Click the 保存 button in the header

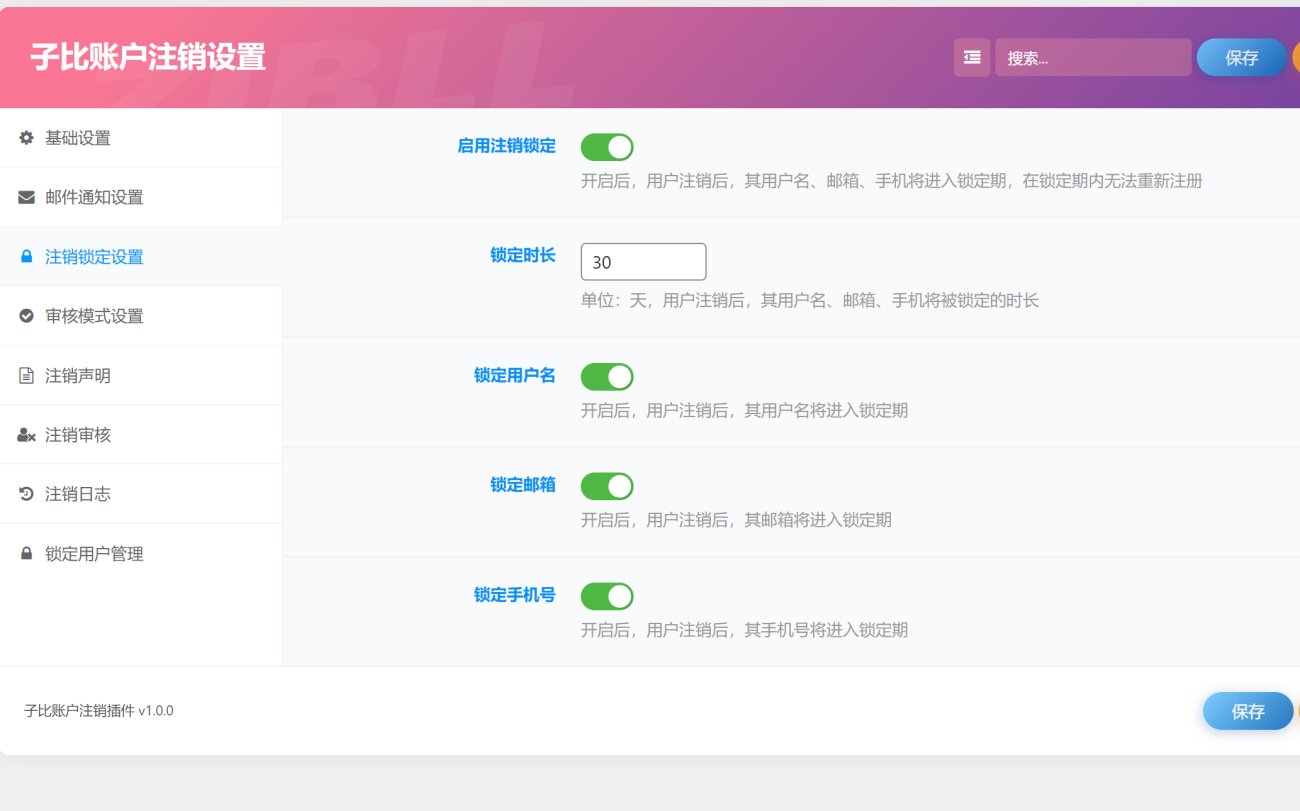click(1241, 57)
